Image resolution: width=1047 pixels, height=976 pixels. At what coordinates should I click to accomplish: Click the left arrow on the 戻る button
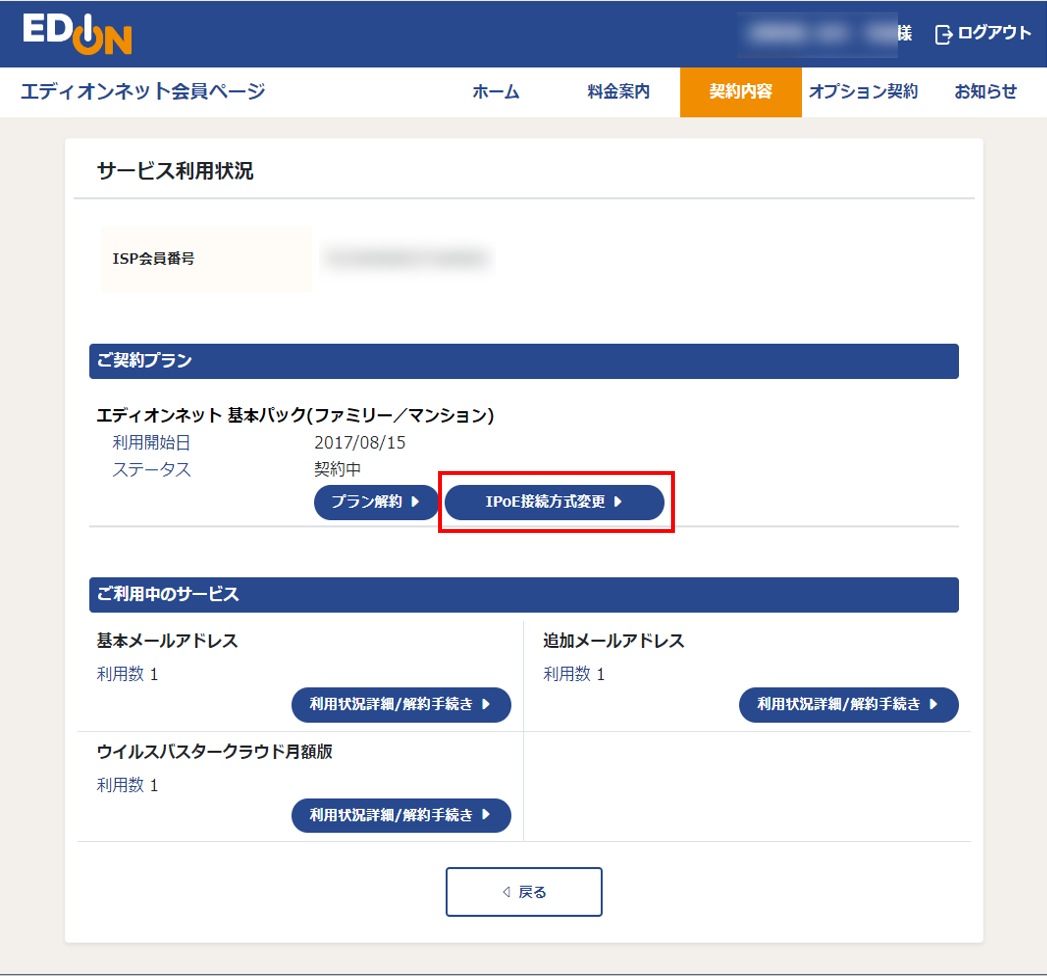click(x=506, y=892)
